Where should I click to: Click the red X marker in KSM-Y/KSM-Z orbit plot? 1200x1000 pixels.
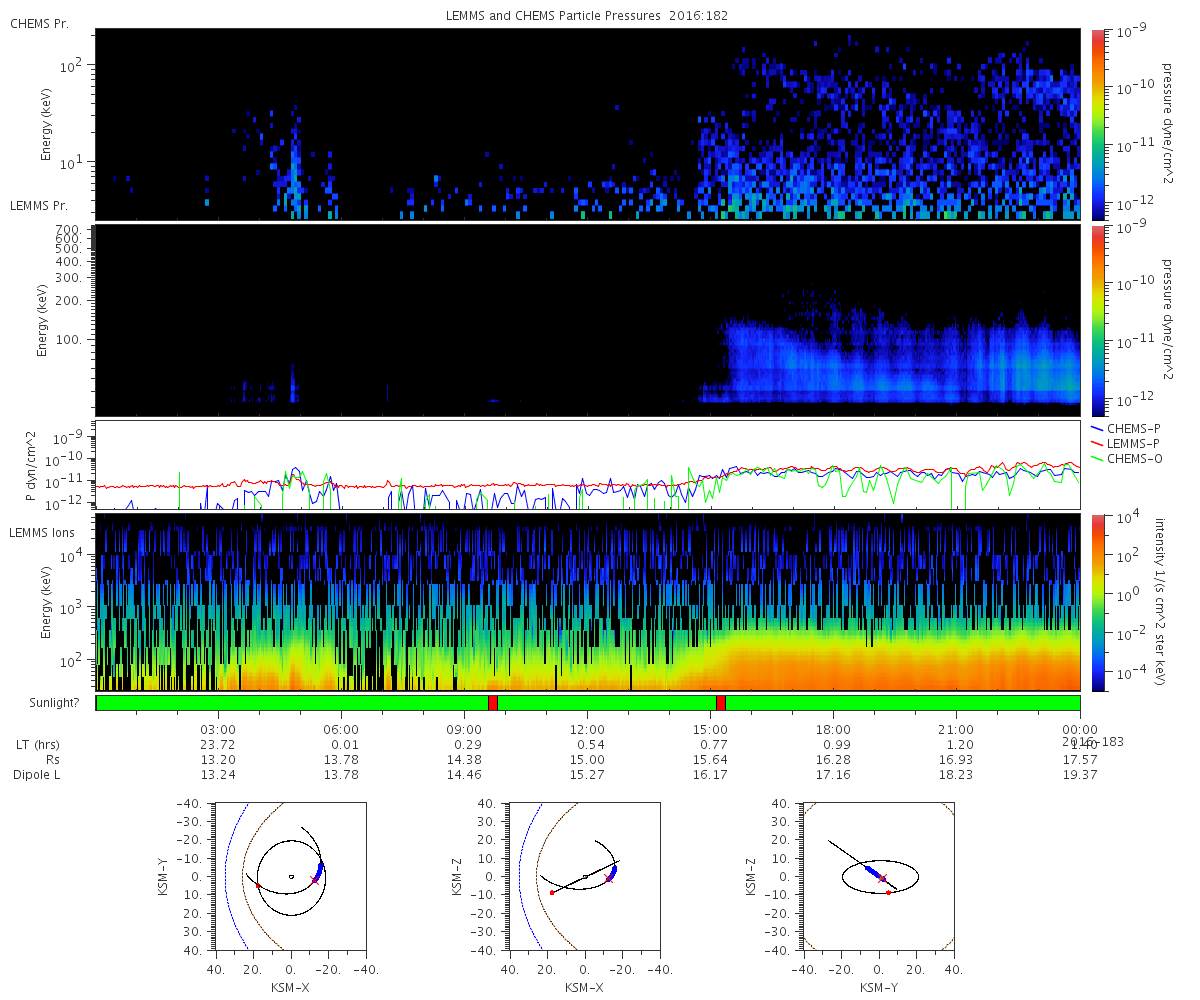pyautogui.click(x=882, y=878)
